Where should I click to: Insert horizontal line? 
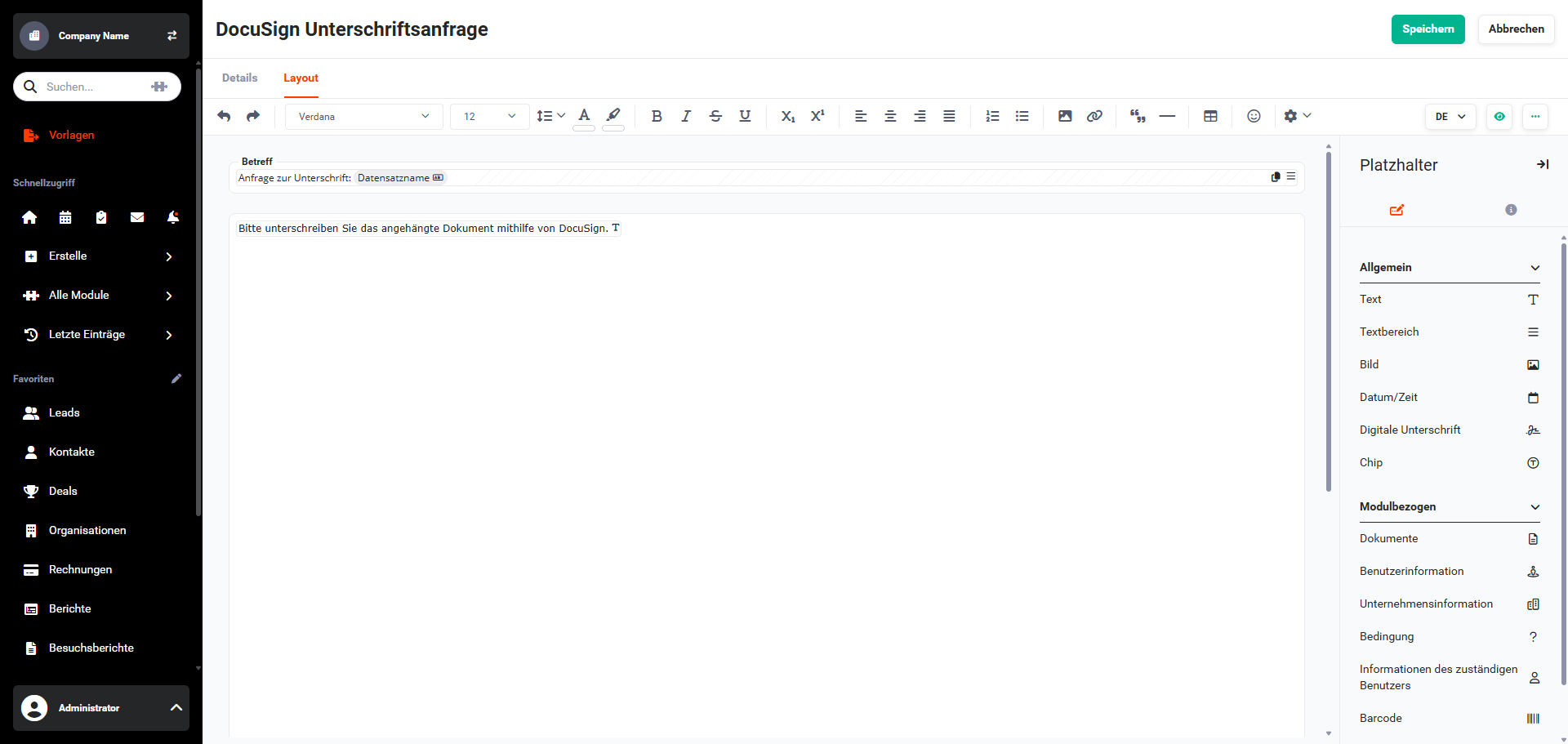[x=1167, y=116]
